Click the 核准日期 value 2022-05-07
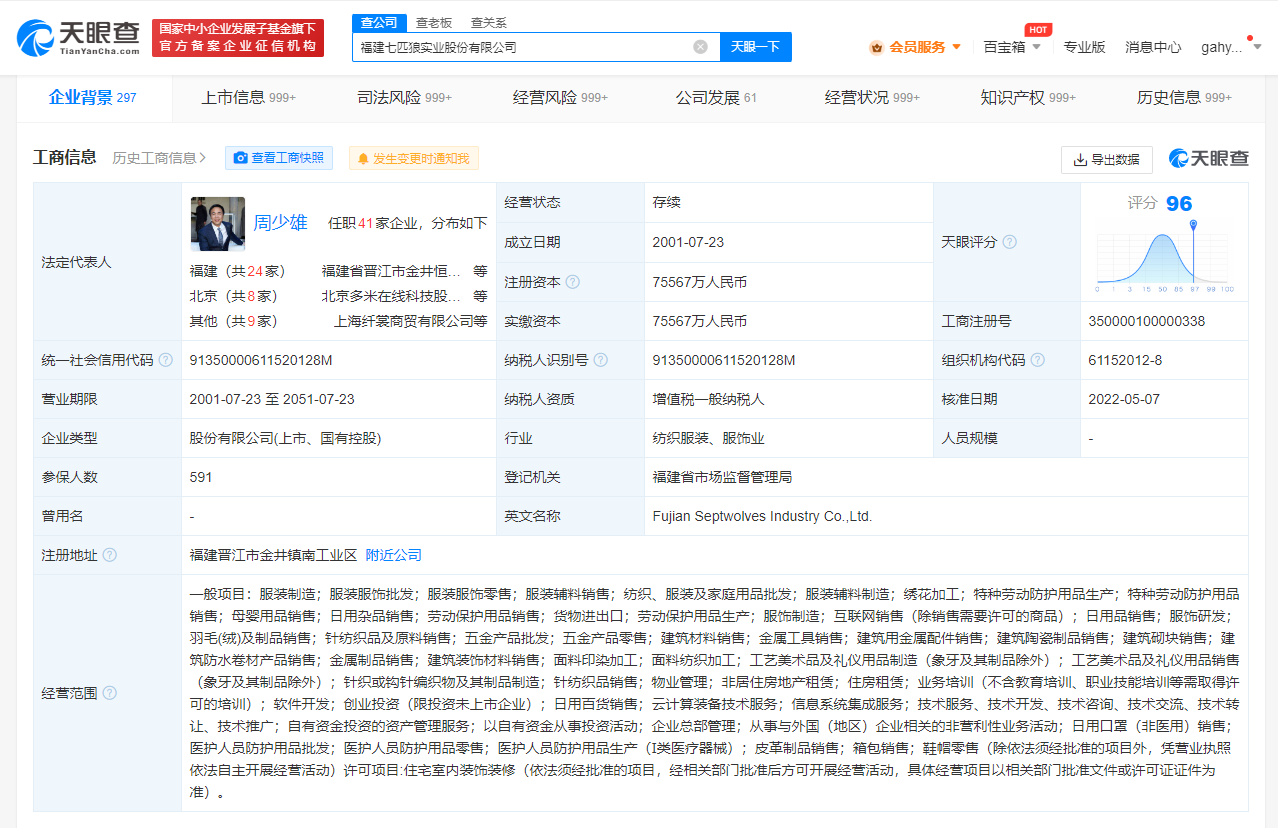The width and height of the screenshot is (1278, 828). click(1124, 399)
